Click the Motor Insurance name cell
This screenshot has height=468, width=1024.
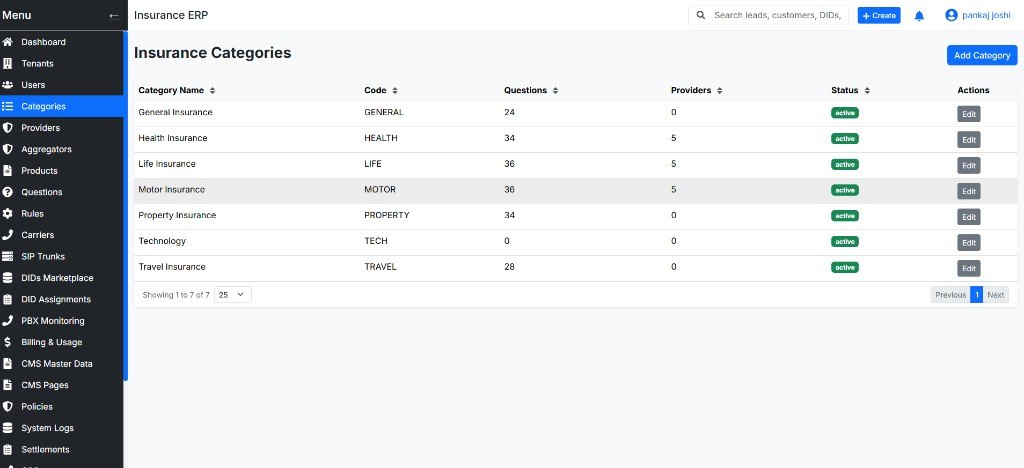(171, 190)
